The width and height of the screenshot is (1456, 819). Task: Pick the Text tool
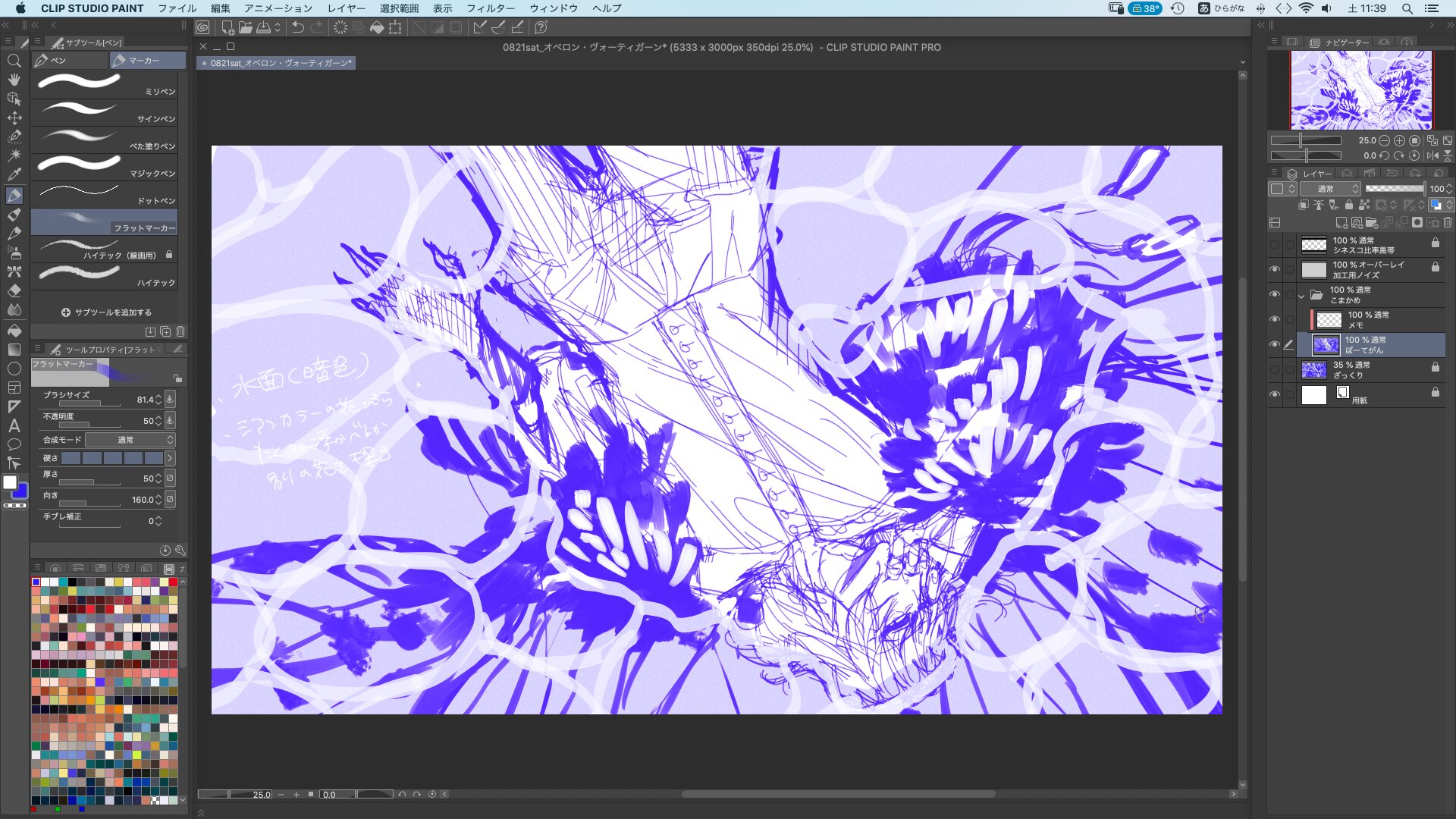(x=14, y=425)
